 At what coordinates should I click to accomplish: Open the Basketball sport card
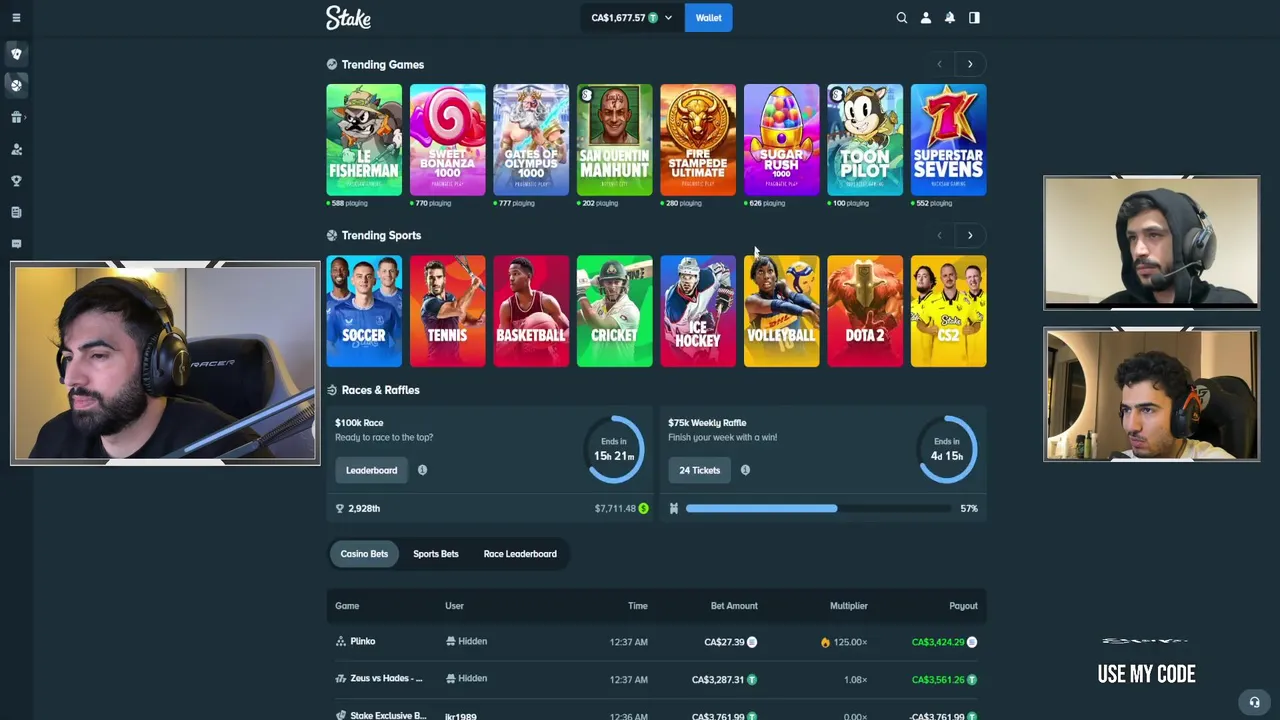tap(531, 311)
